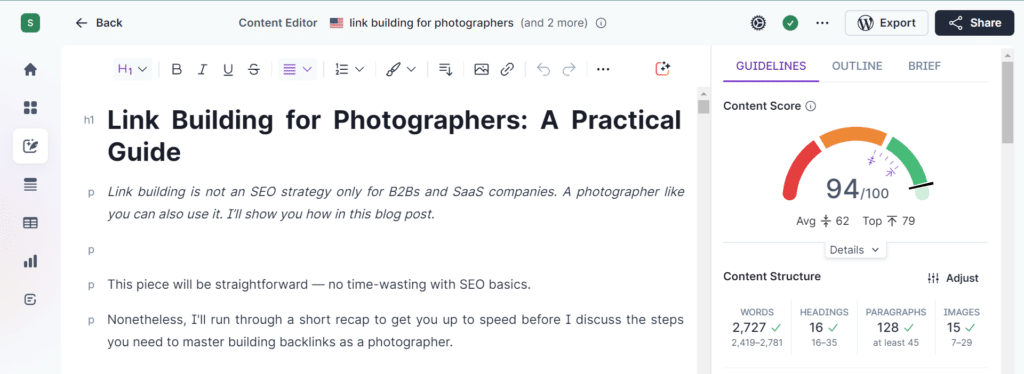Click the IMAGES 15 stat
The height and width of the screenshot is (374, 1024).
[961, 328]
